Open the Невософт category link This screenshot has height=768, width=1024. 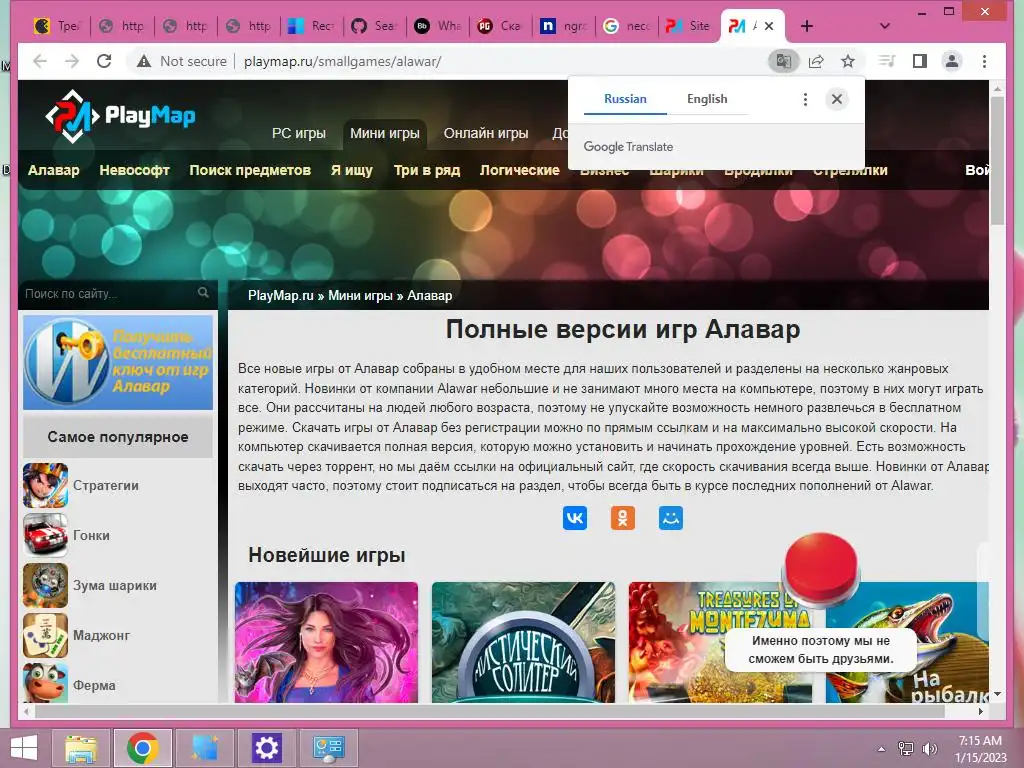point(135,170)
